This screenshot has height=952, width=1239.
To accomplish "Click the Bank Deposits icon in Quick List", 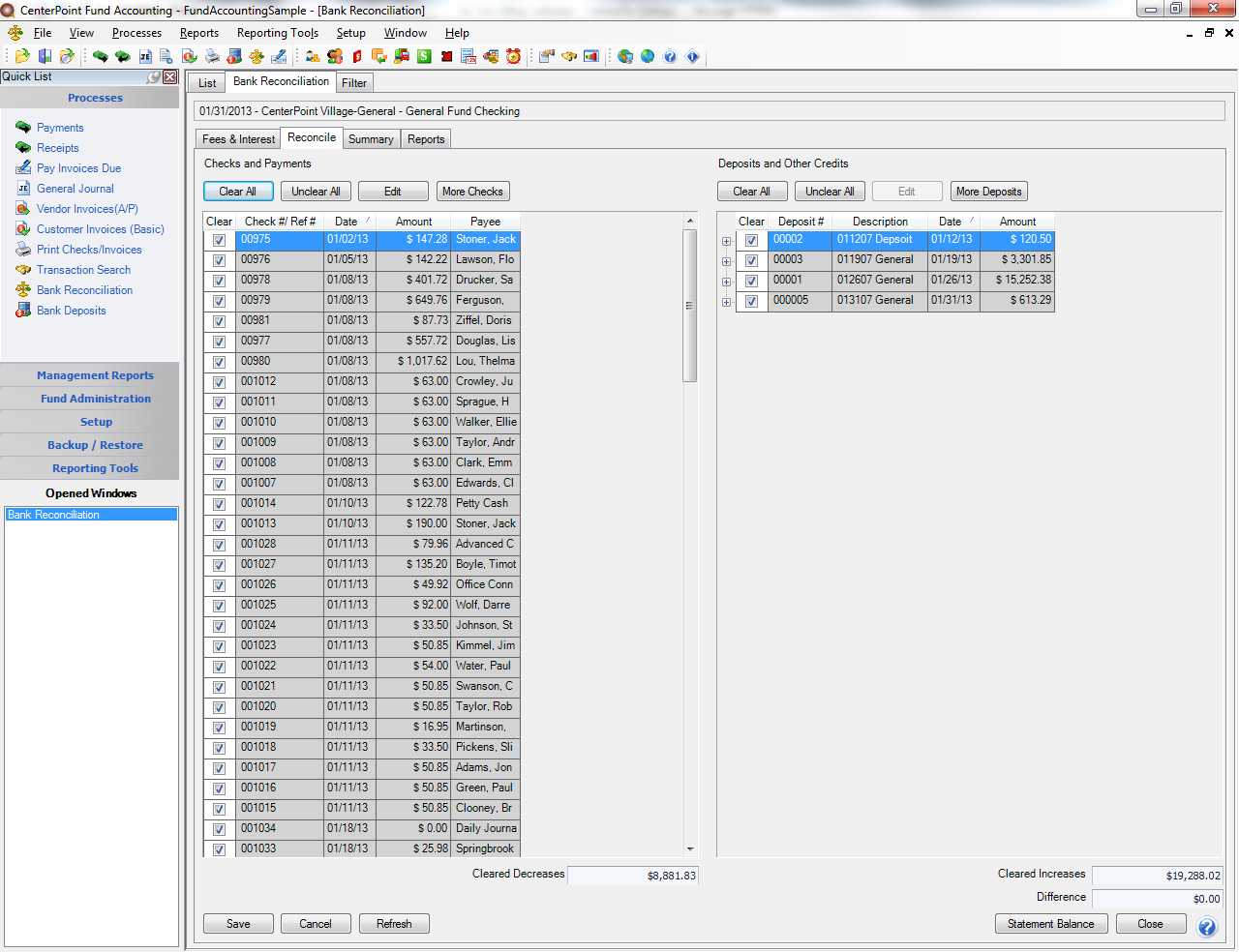I will [23, 311].
